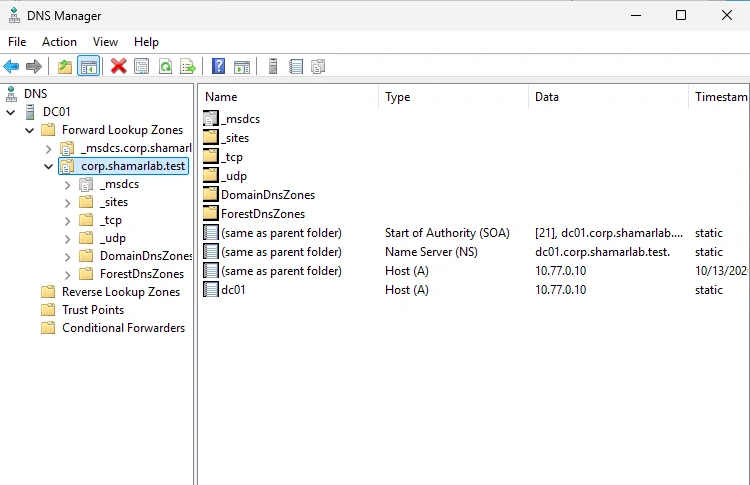Select the DC01 server in tree

[56, 112]
